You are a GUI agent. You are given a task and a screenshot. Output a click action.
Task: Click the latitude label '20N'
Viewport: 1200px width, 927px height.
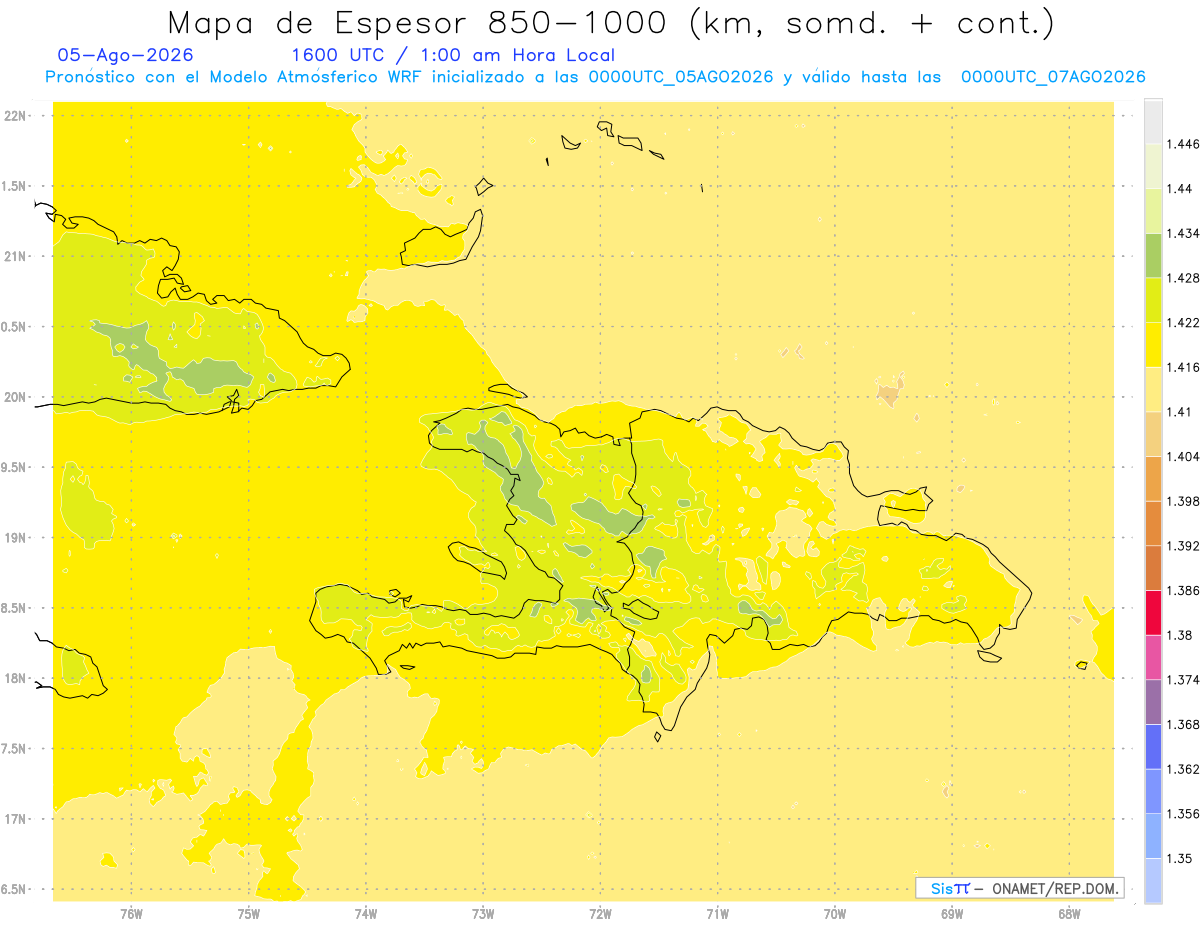(15, 397)
